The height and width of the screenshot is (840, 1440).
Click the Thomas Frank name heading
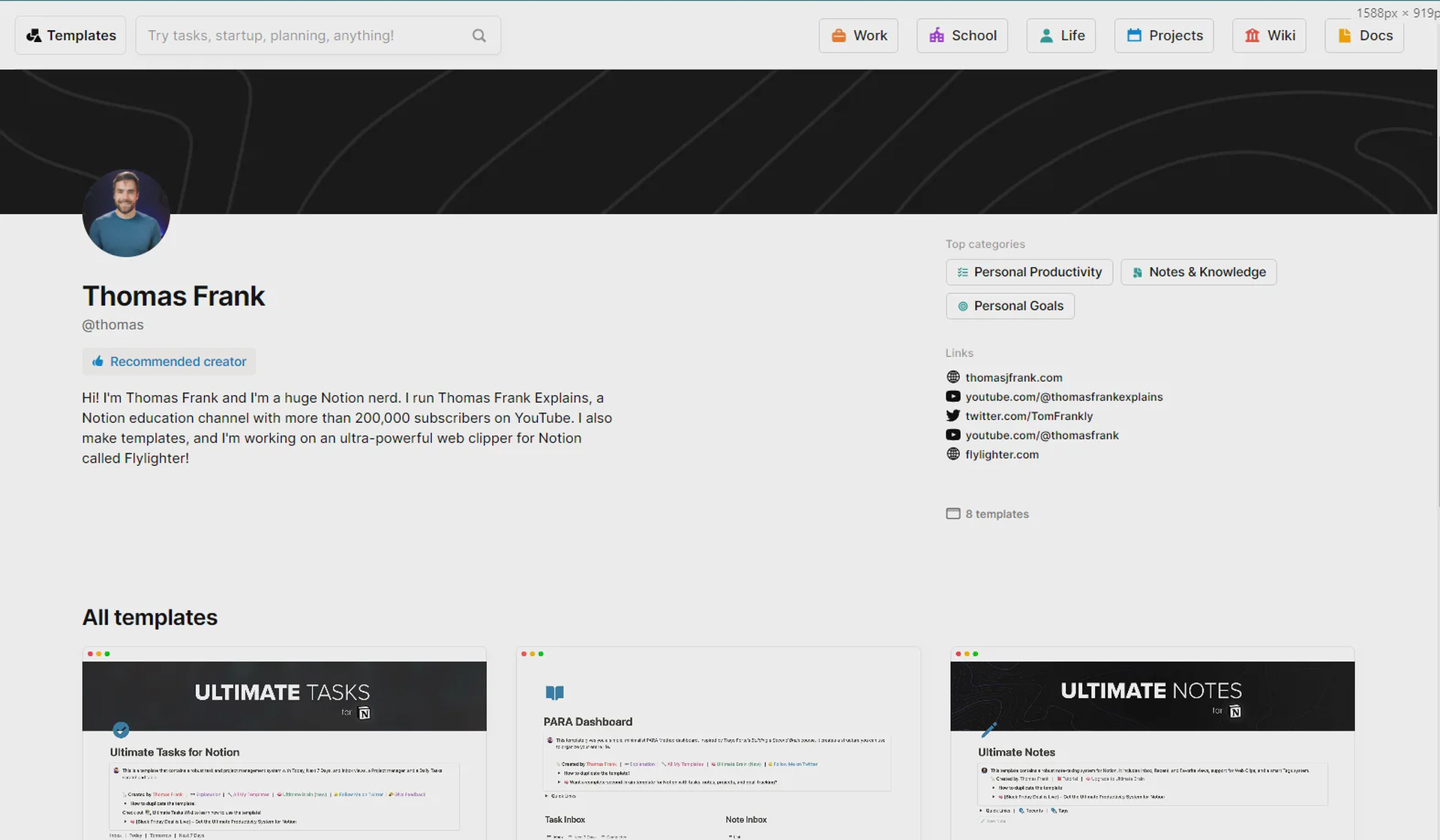pos(173,296)
